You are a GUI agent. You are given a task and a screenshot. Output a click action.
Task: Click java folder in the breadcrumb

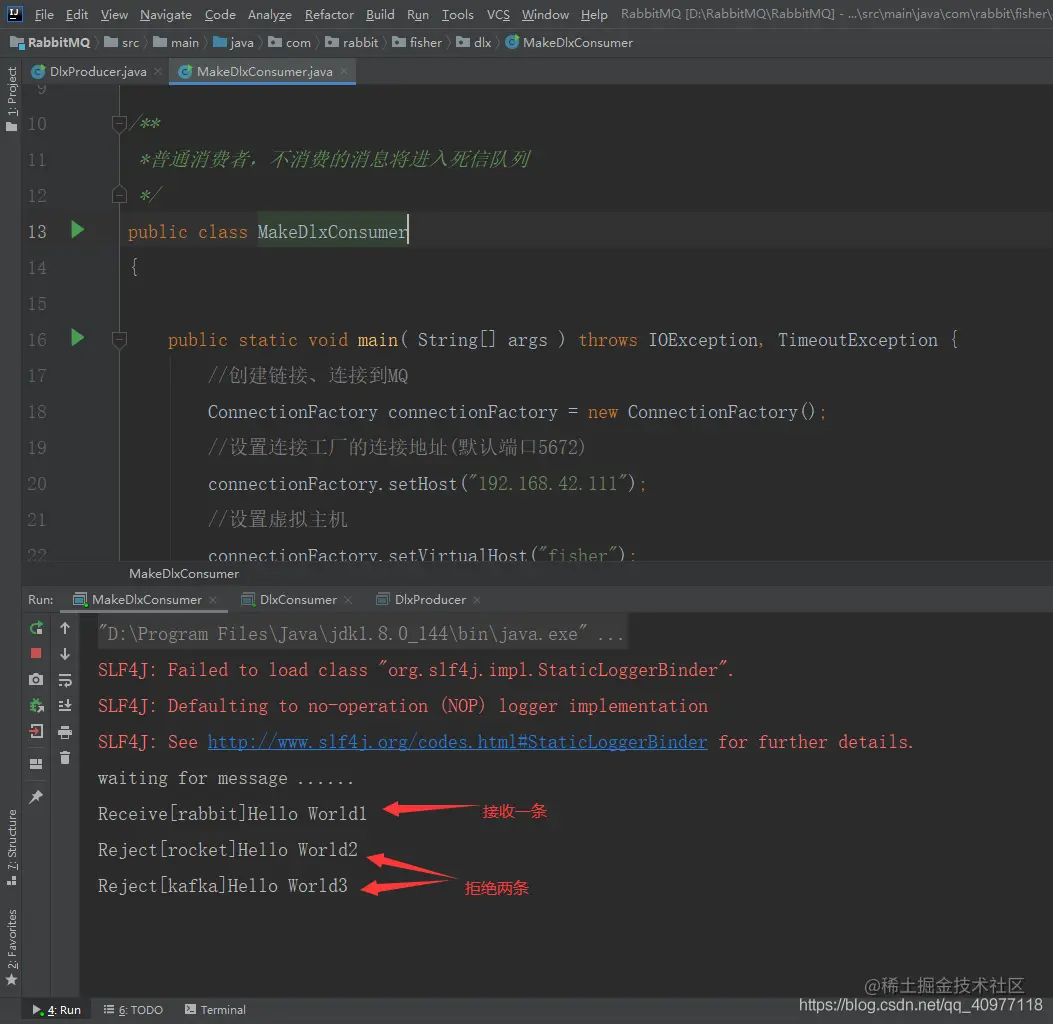click(234, 42)
